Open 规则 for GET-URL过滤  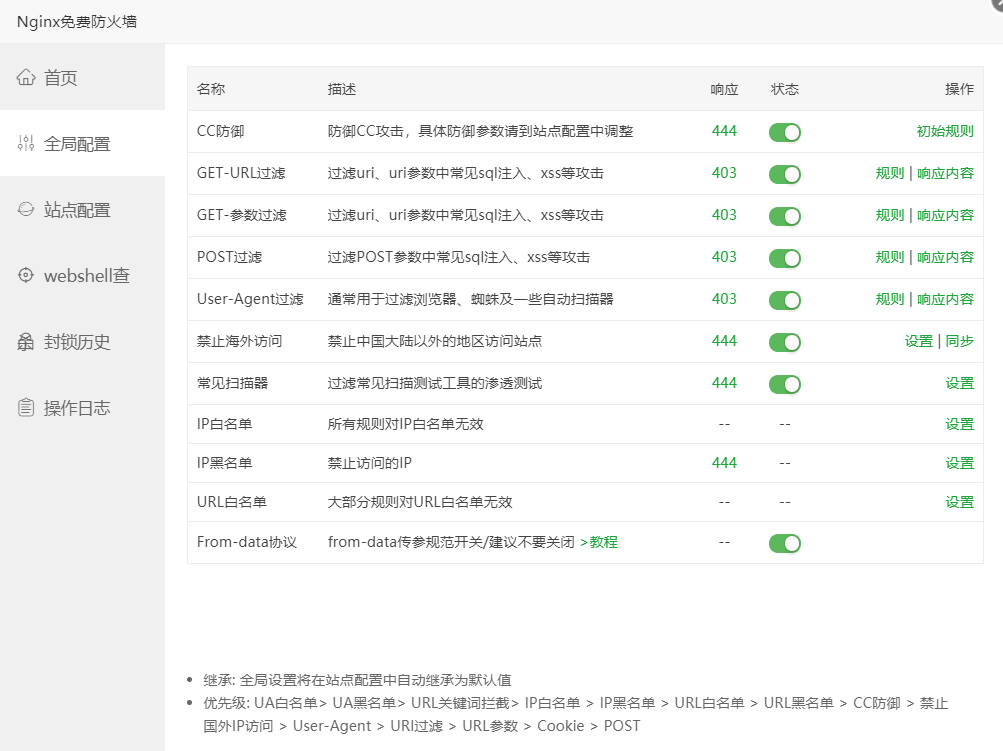pos(890,173)
